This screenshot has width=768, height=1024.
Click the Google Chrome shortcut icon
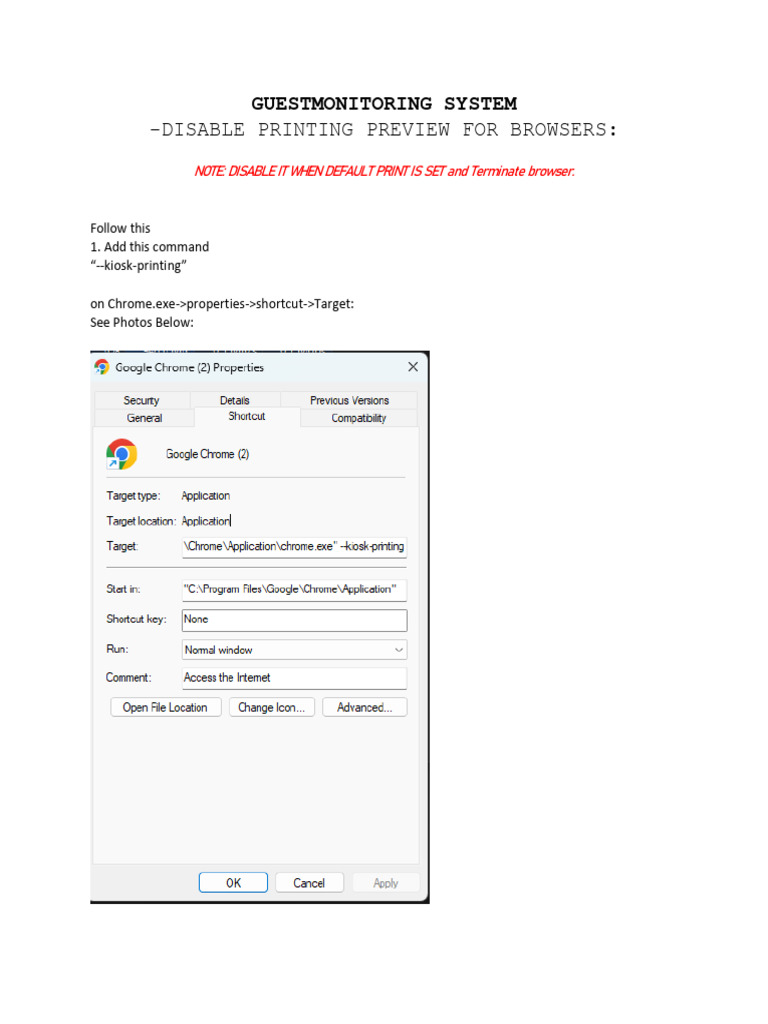(122, 454)
